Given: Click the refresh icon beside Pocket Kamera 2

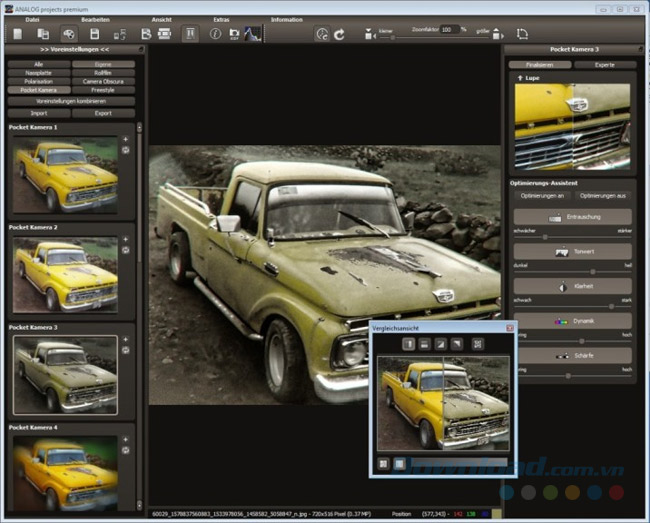Looking at the screenshot, I should point(126,250).
